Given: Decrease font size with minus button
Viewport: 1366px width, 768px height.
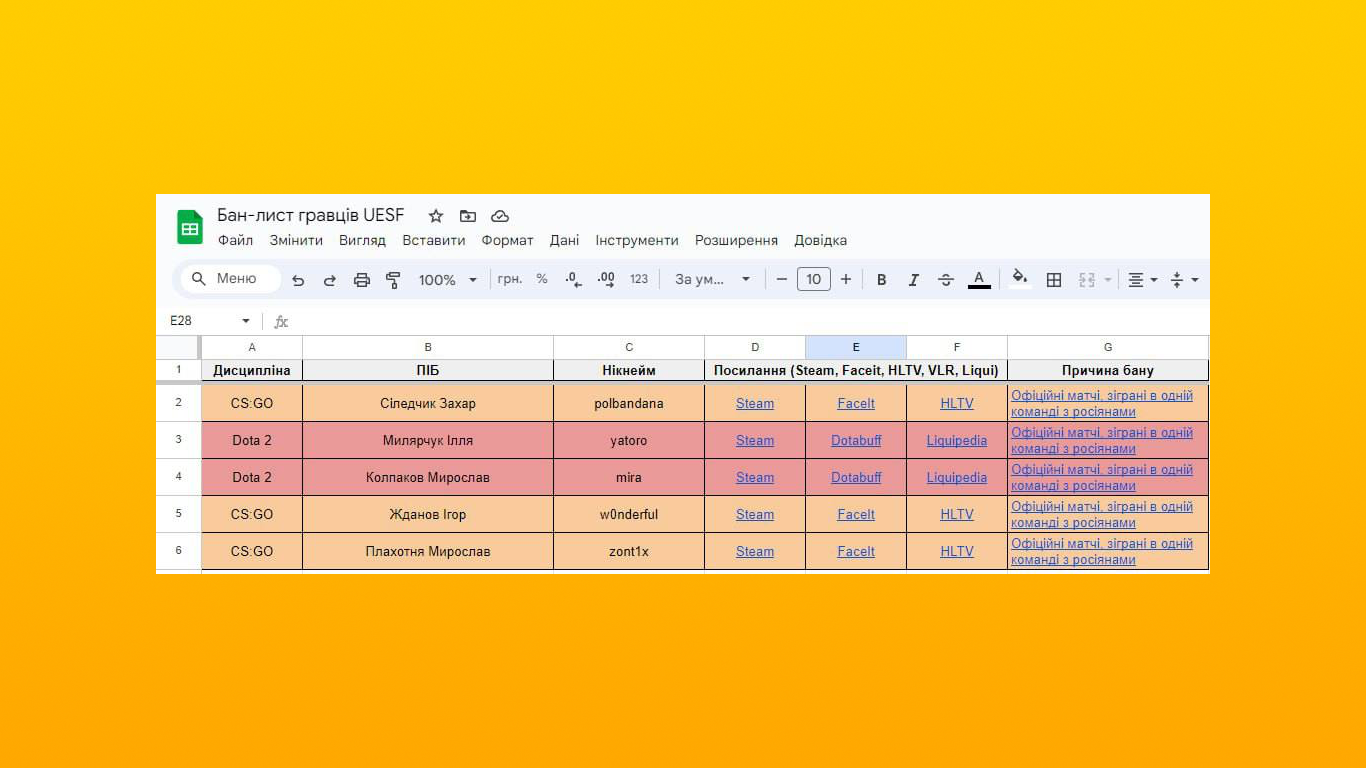Looking at the screenshot, I should click(x=782, y=279).
